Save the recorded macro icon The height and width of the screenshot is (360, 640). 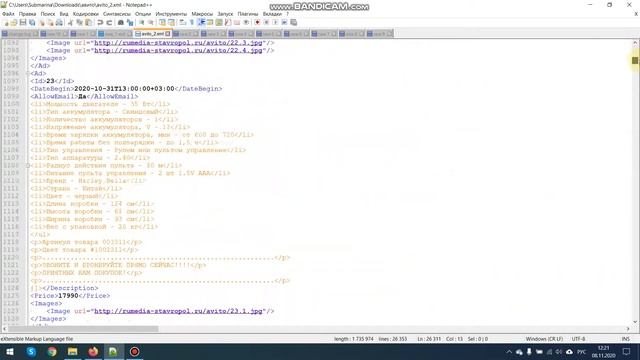pyautogui.click(x=293, y=22)
